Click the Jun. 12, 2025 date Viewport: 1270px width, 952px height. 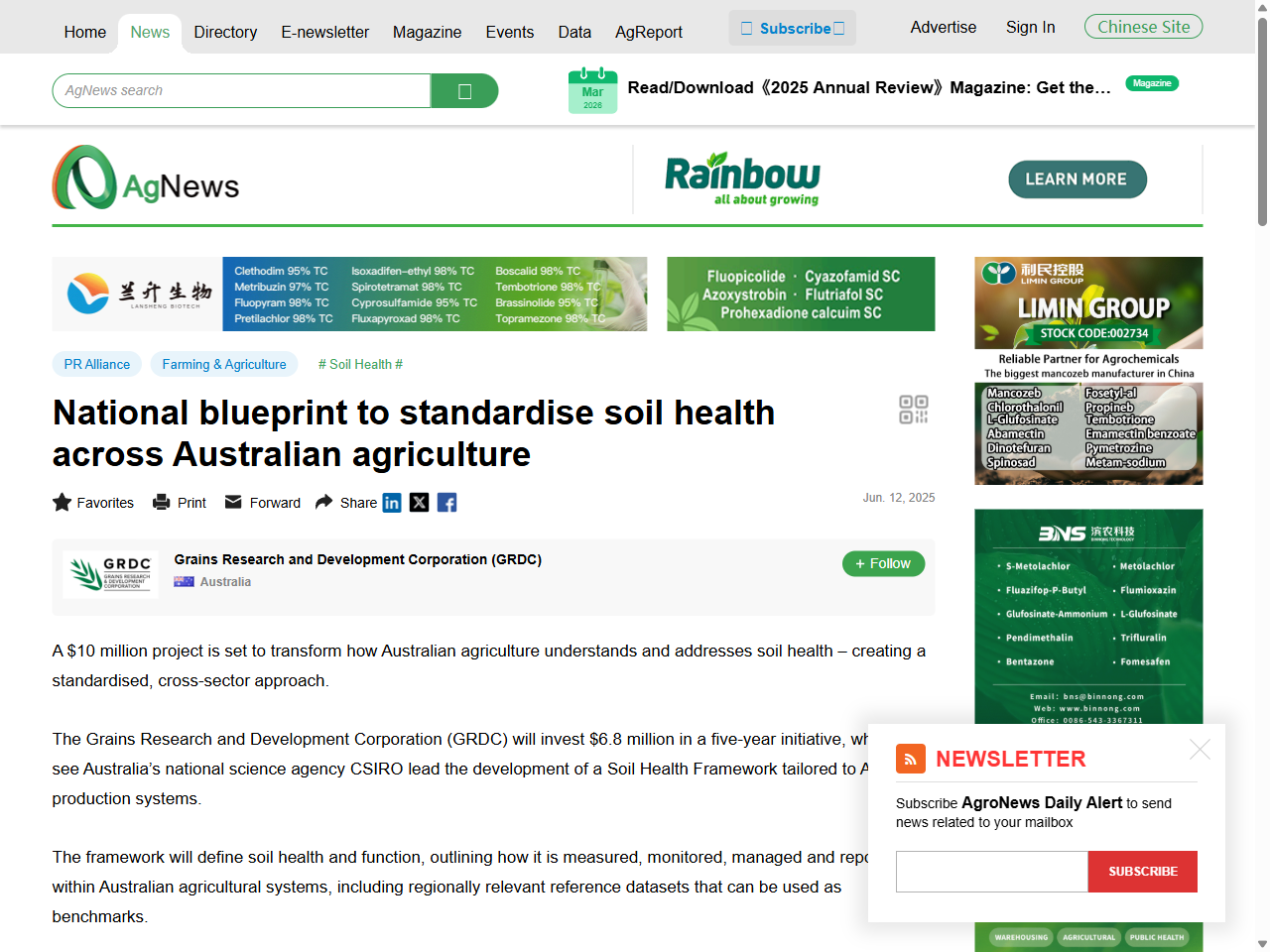tap(899, 498)
